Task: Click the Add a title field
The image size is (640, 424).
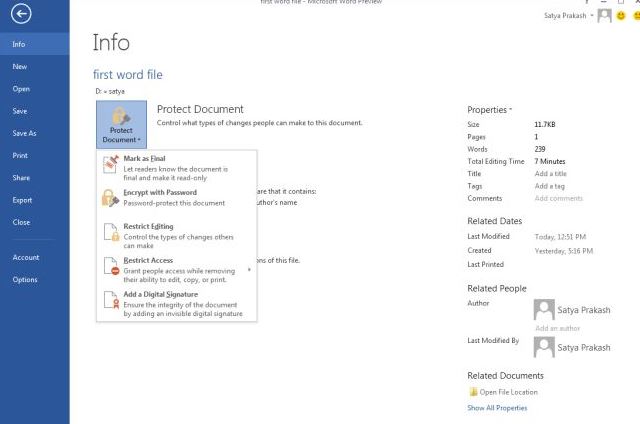Action: [x=551, y=173]
